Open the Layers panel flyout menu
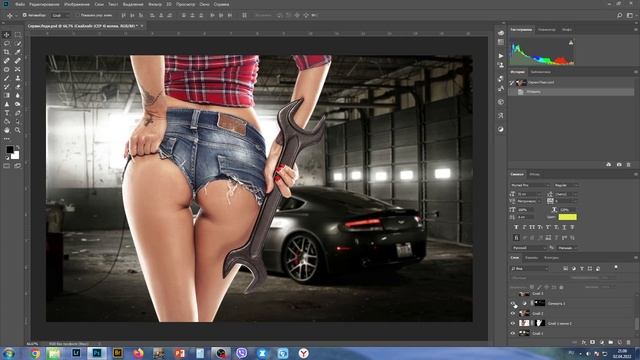 (x=636, y=258)
